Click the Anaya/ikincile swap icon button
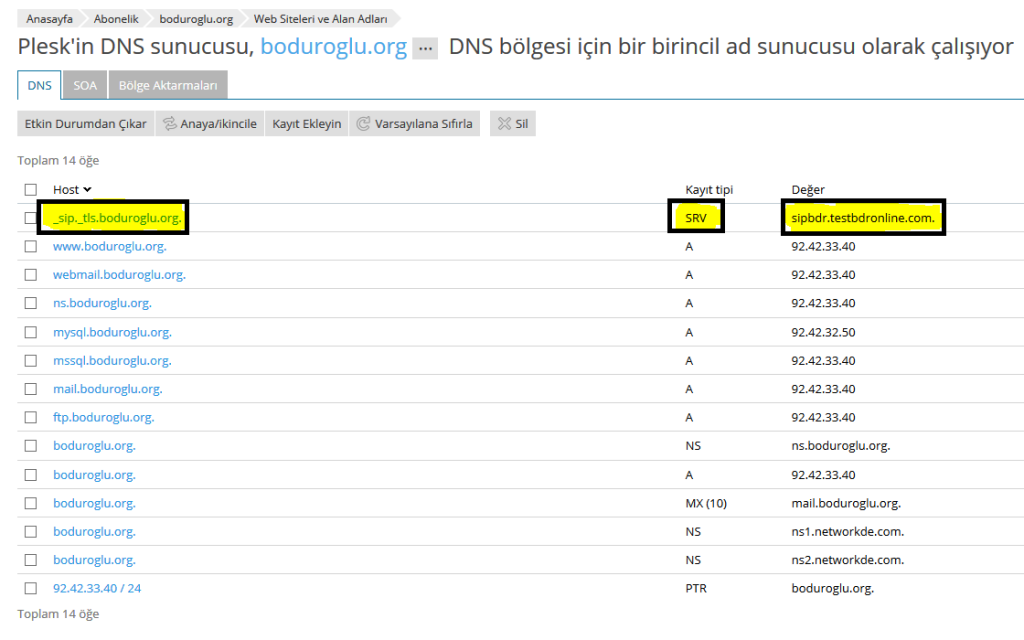Viewport: 1024px width, 640px height. tap(170, 124)
